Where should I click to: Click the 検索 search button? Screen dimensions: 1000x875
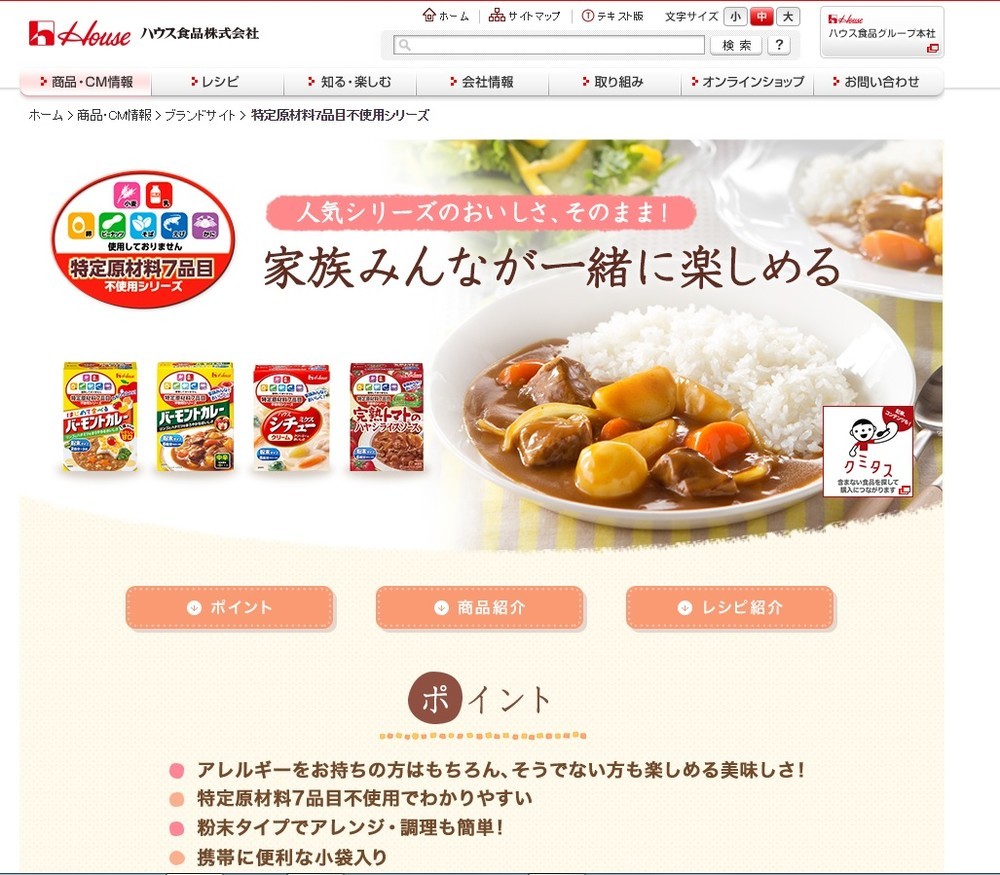point(737,45)
